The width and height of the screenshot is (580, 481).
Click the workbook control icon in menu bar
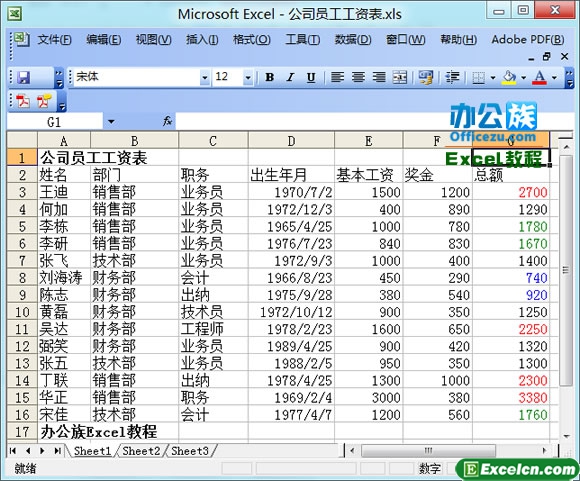pos(20,39)
